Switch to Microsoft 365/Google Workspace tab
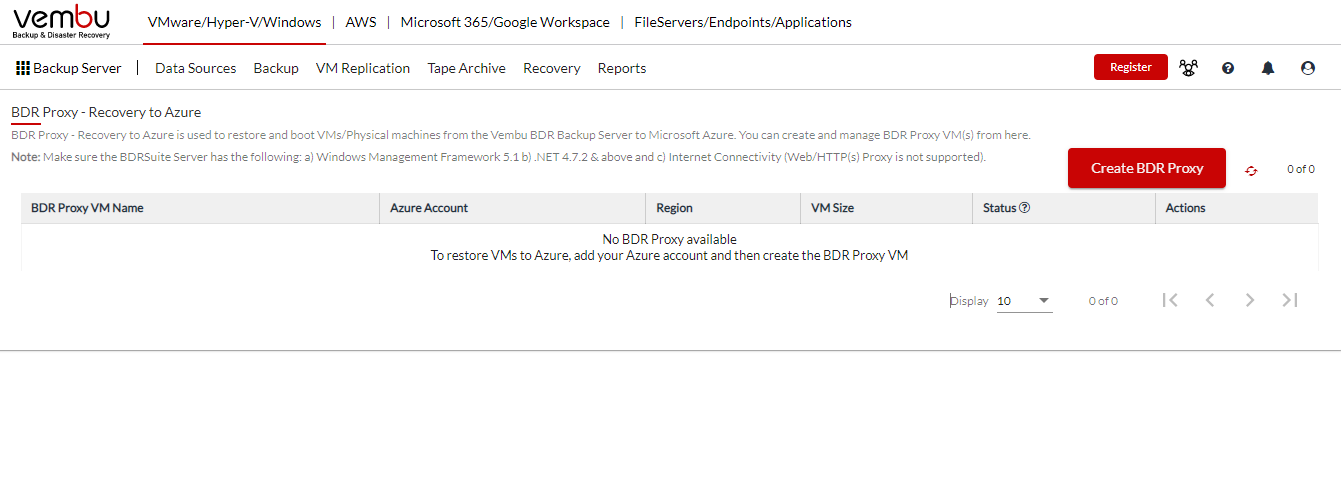The image size is (1341, 503). pos(505,22)
